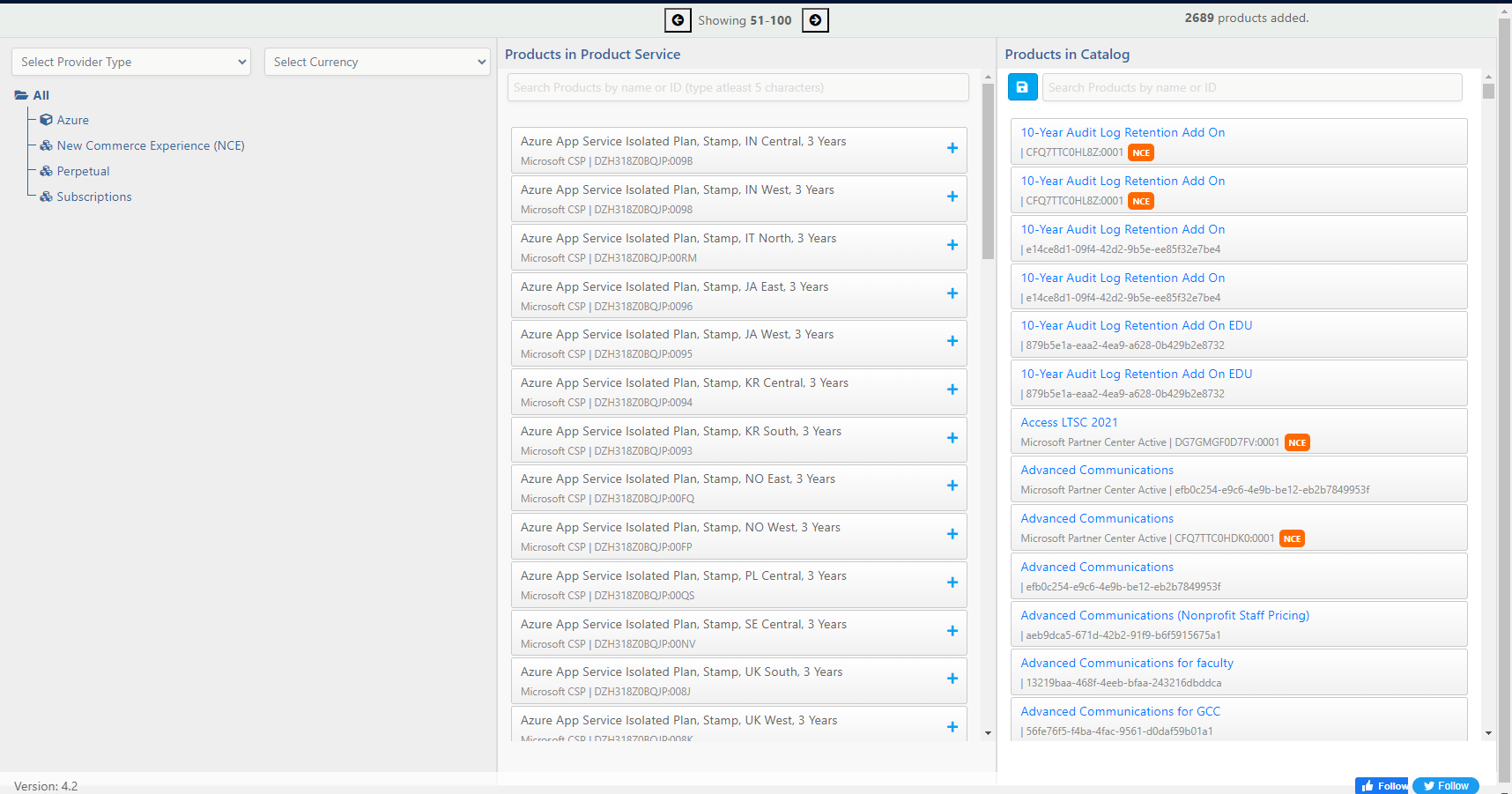This screenshot has height=794, width=1512.
Task: Click the 'Products in Product Service' heading
Action: coord(593,54)
